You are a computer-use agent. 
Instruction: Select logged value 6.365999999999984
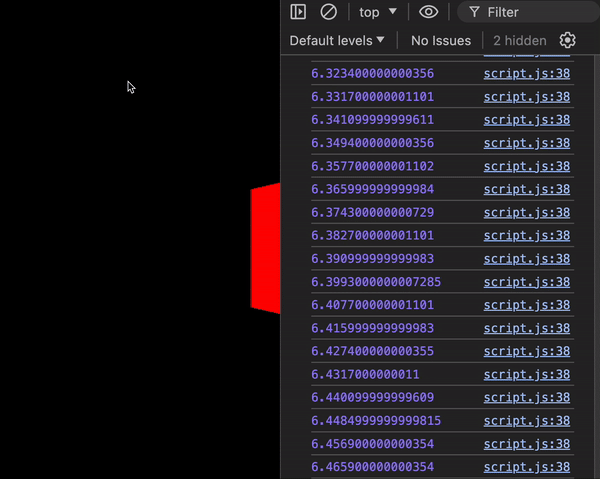[x=372, y=189]
